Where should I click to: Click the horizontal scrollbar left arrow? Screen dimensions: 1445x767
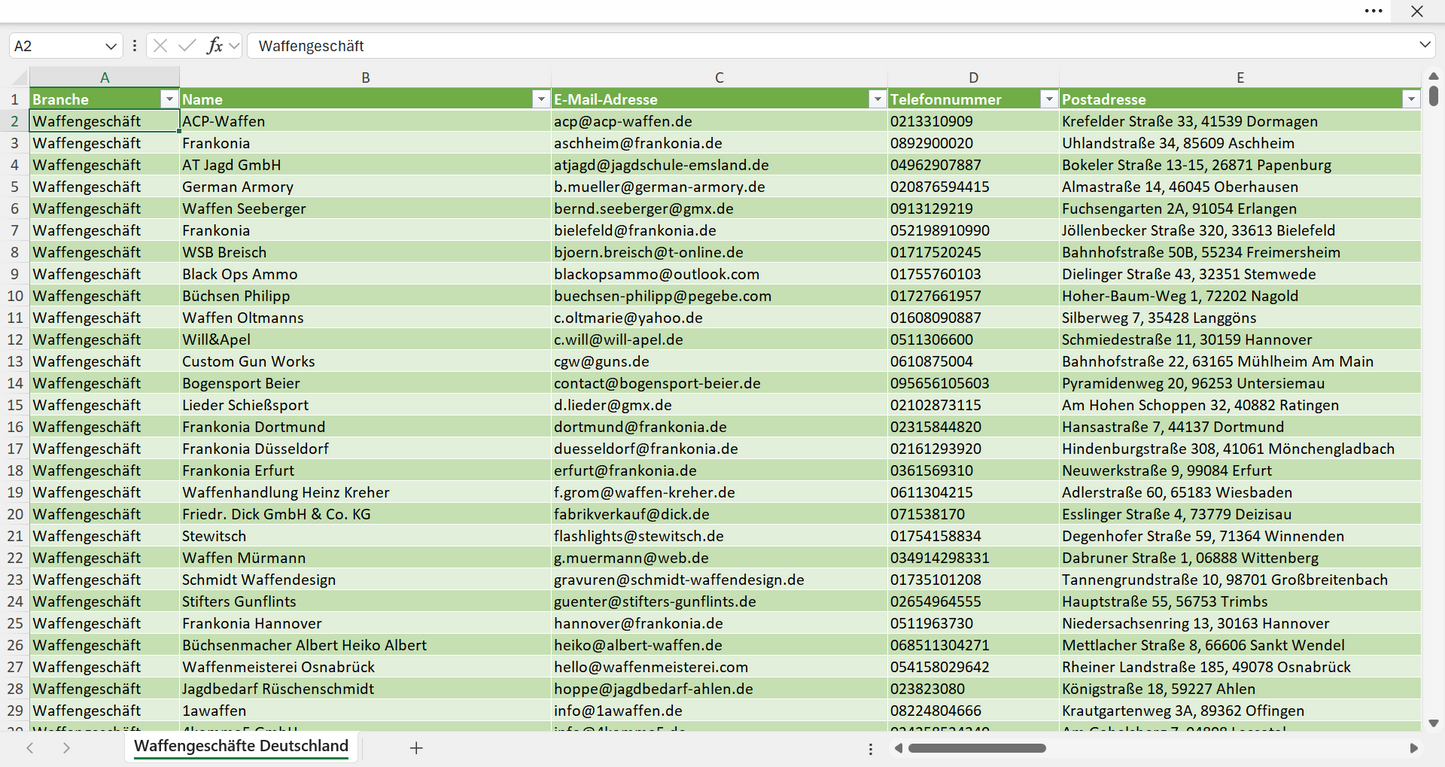coord(898,747)
